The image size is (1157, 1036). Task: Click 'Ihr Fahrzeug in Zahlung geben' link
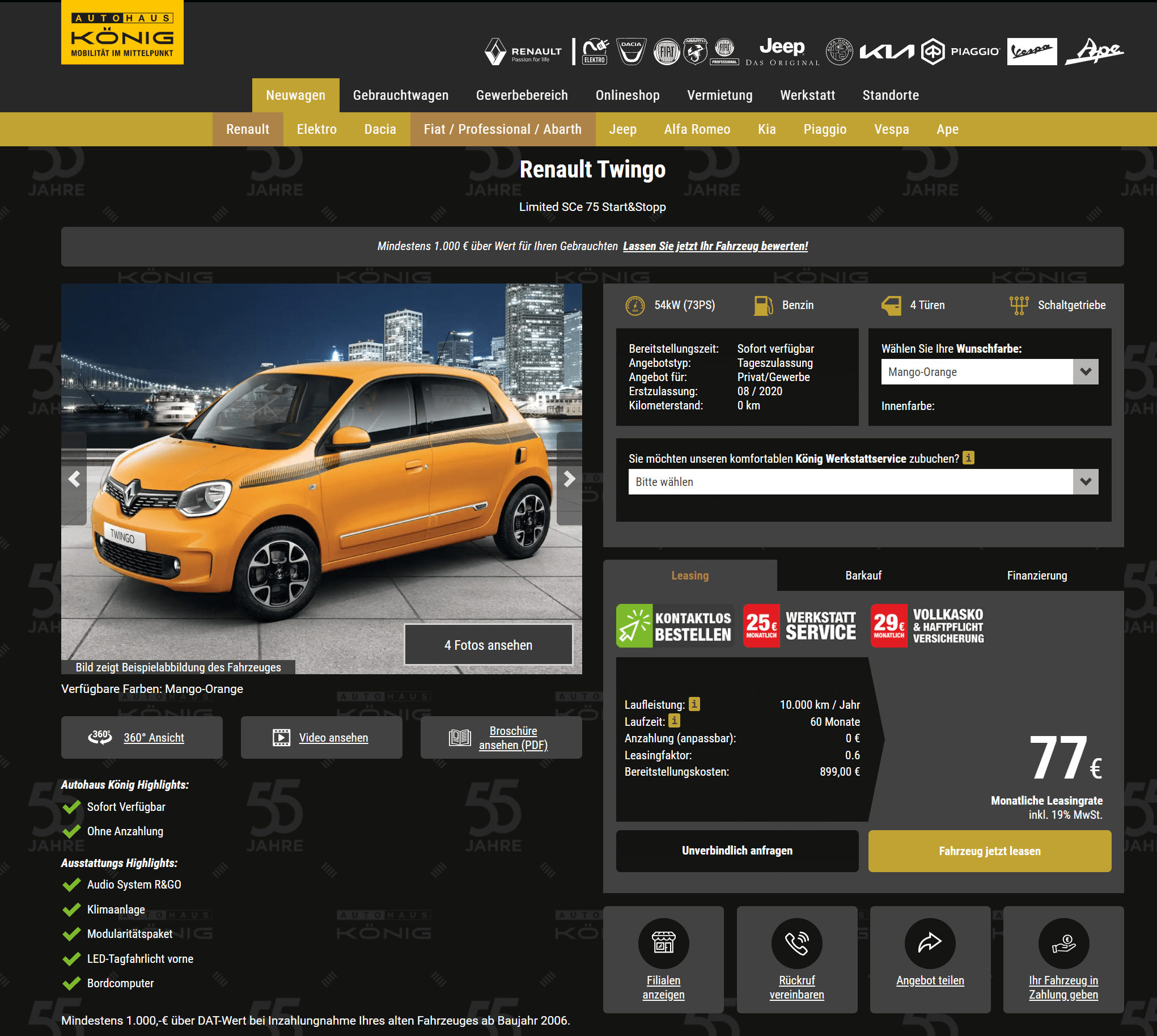(x=1063, y=988)
